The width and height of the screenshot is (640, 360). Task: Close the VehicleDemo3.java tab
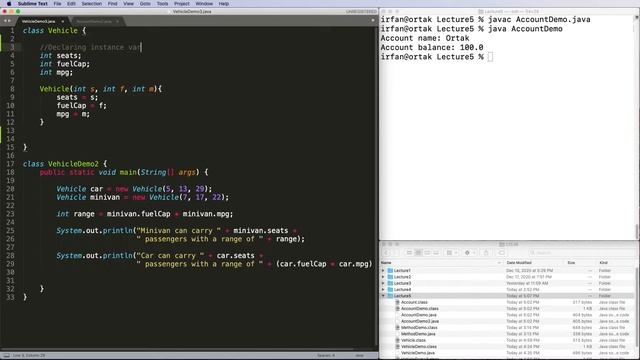(x=62, y=21)
